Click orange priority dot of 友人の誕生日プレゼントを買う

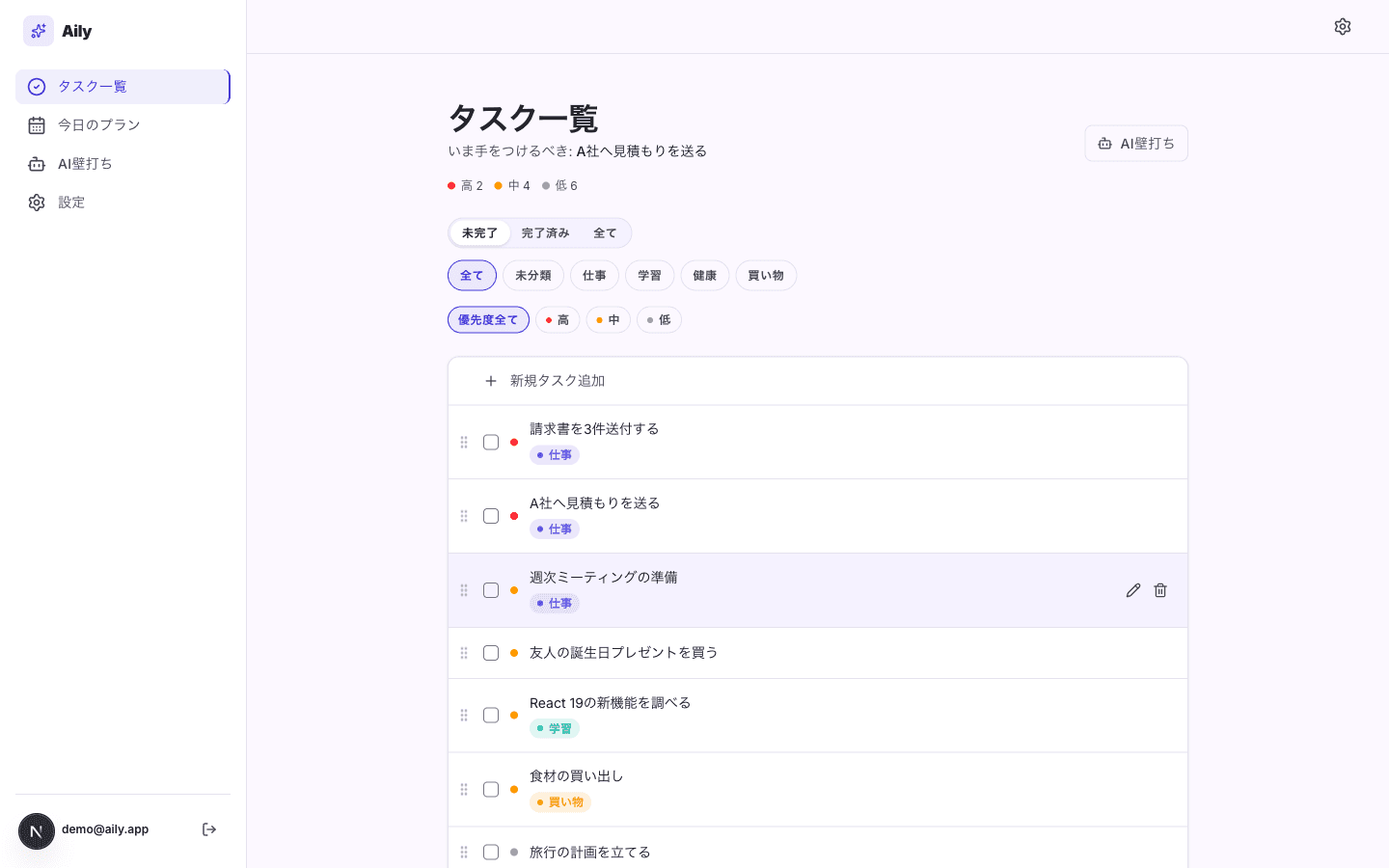pos(514,653)
